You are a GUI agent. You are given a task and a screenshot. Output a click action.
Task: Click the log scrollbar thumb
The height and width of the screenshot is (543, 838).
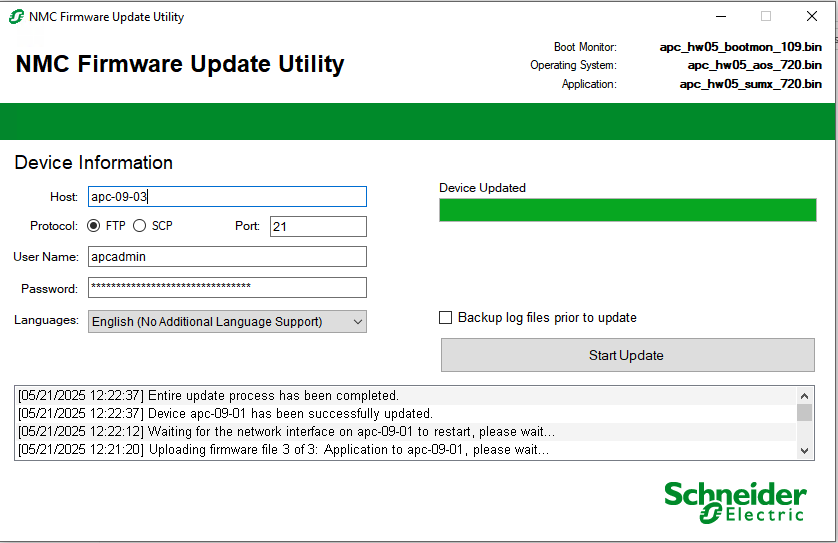804,413
